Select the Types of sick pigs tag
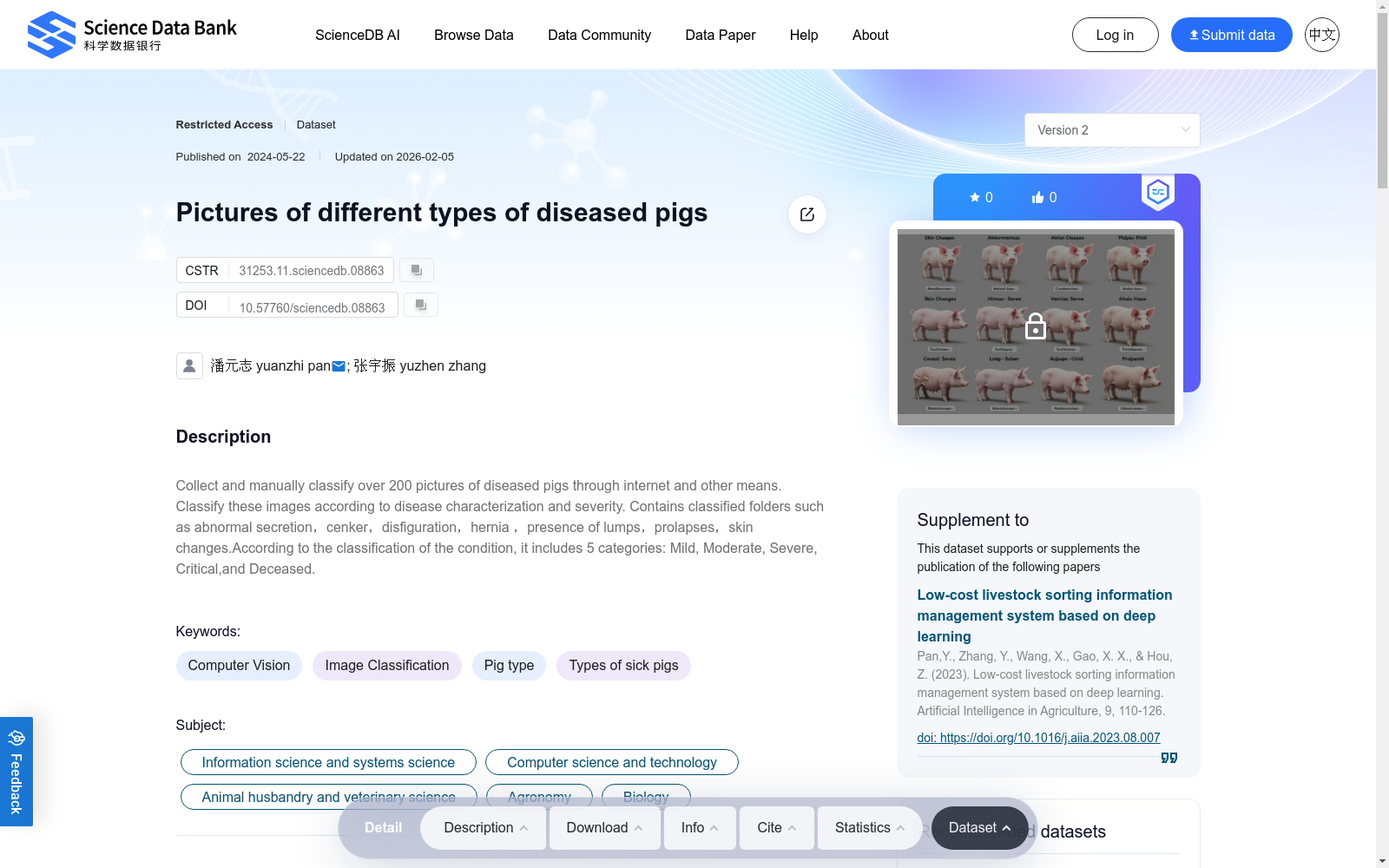The image size is (1389, 868). tap(623, 666)
